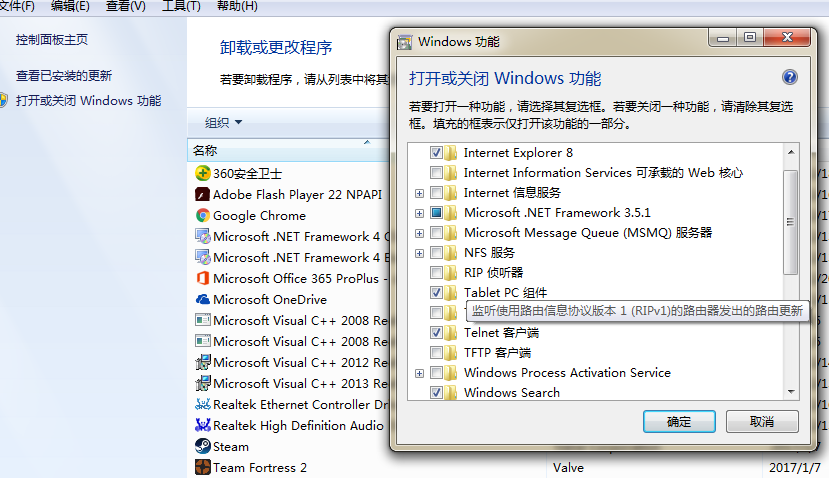Image resolution: width=829 pixels, height=478 pixels.
Task: Click the folder icon beside Telnet 客户端
Action: point(451,333)
